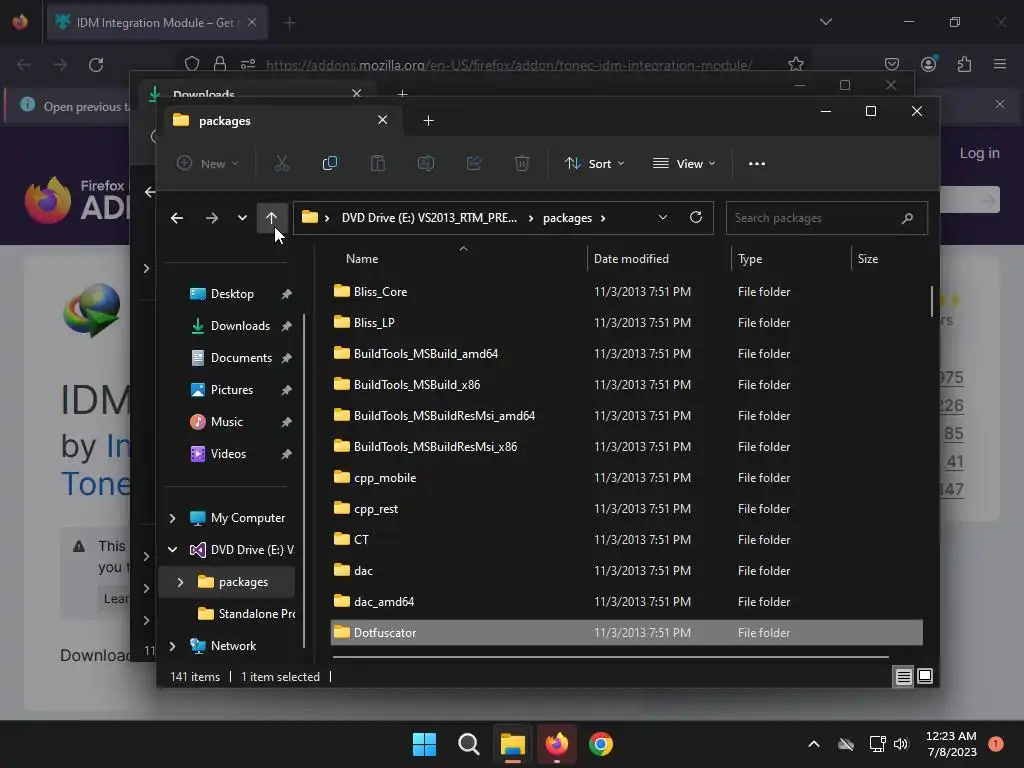Screen dimensions: 1024x768
Task: Click Log in link on Firefox page
Action: pos(979,153)
